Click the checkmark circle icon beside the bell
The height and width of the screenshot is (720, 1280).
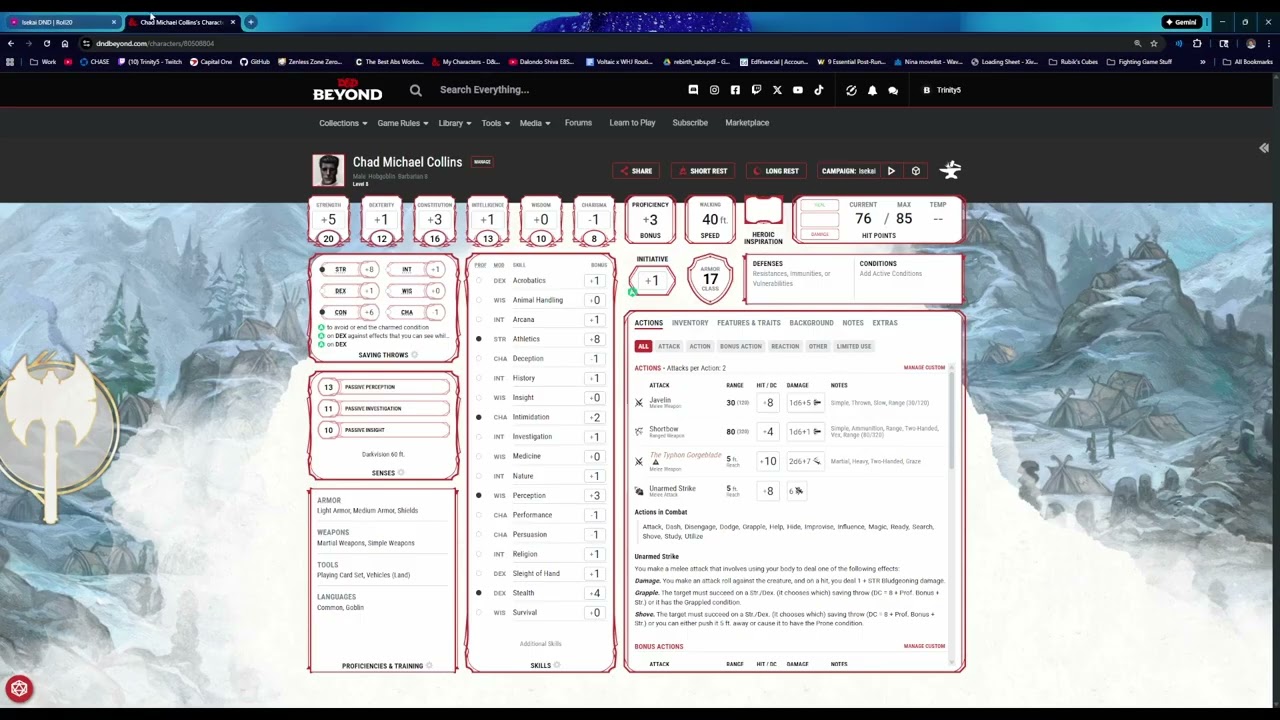(x=851, y=90)
